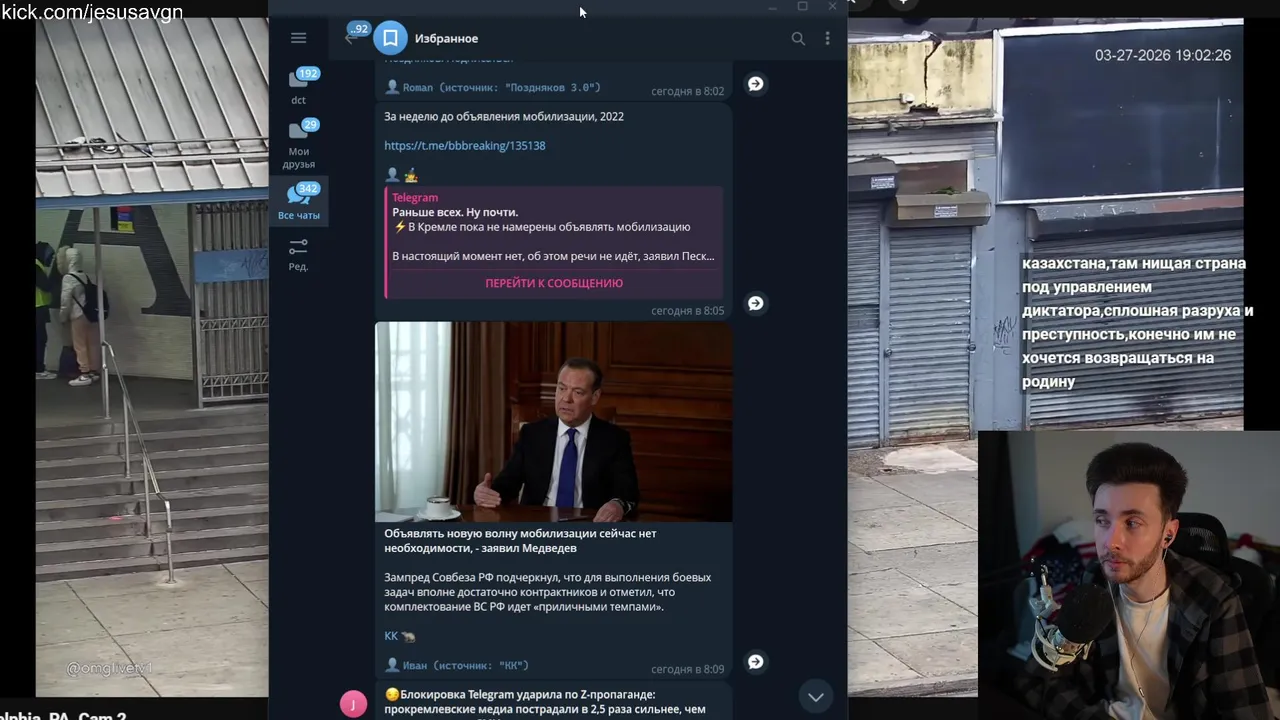
Task: Minimize the Telegram window
Action: [x=772, y=7]
